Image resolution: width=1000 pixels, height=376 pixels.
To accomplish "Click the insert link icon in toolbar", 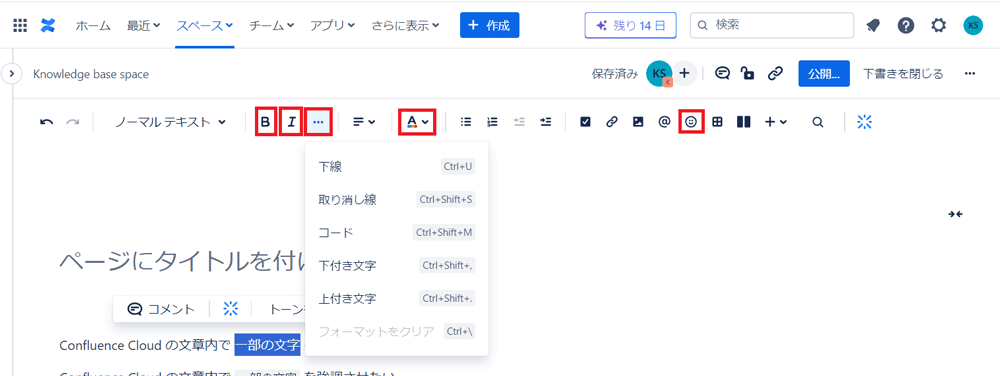I will [x=612, y=122].
